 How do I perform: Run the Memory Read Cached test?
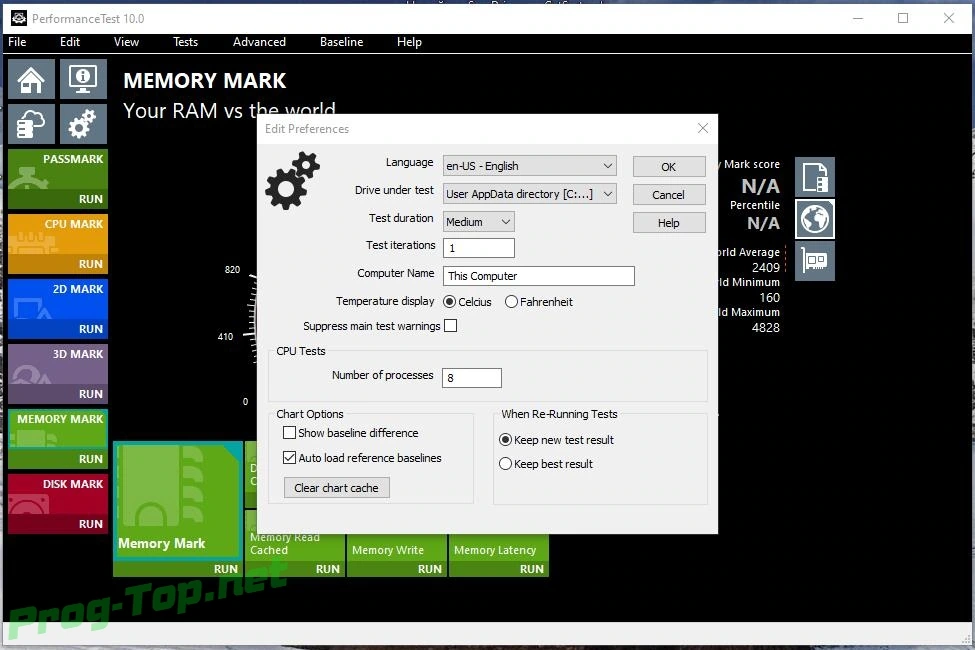tap(328, 569)
